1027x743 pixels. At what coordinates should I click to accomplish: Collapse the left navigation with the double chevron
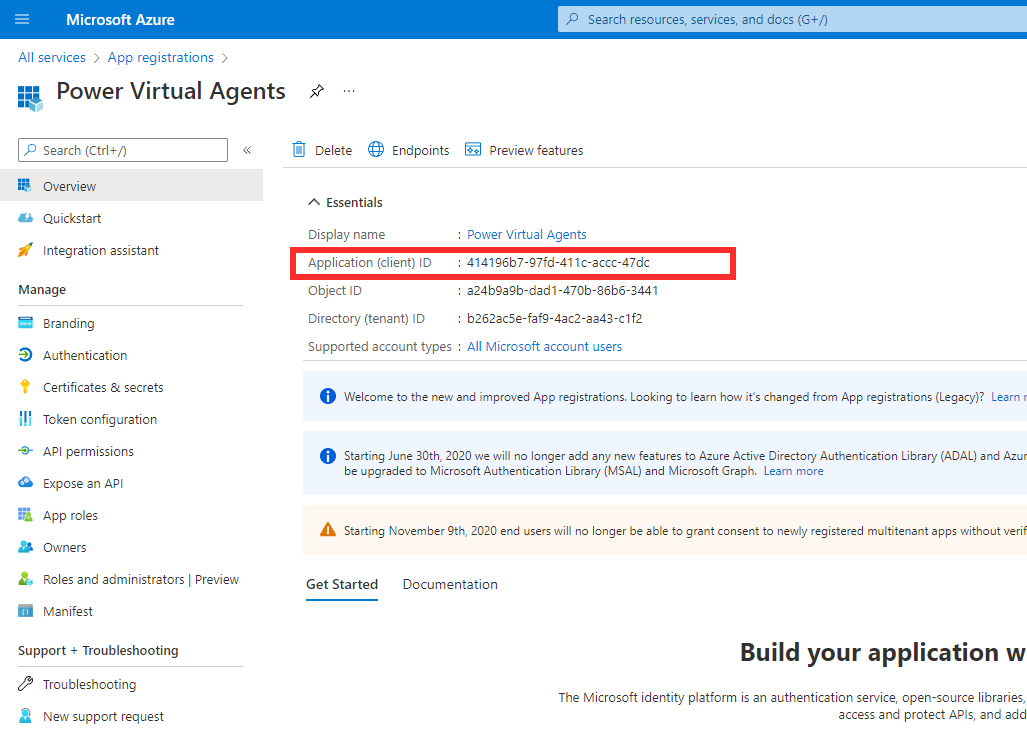tap(247, 150)
